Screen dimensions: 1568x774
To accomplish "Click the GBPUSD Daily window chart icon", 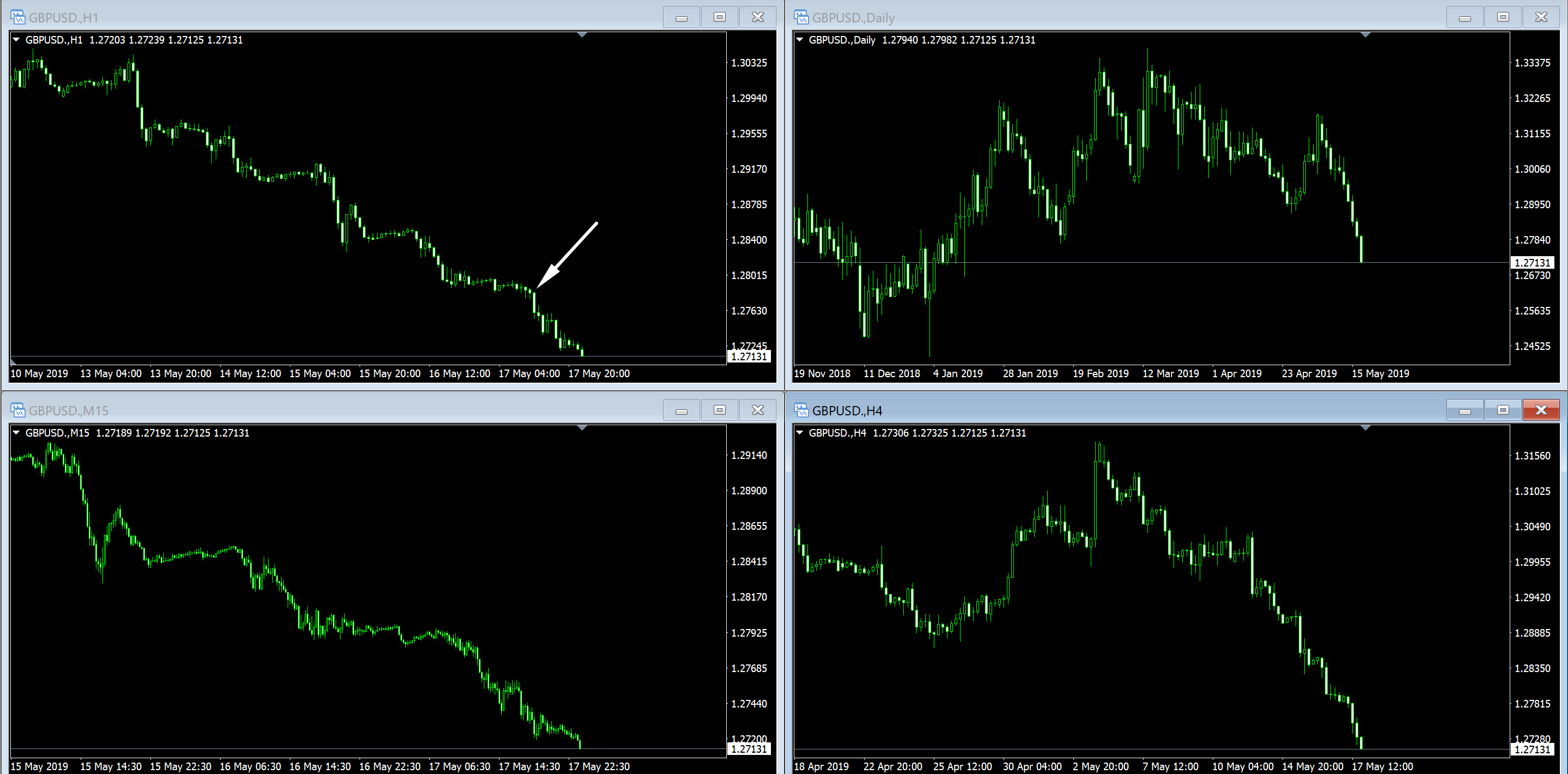I will tap(801, 17).
